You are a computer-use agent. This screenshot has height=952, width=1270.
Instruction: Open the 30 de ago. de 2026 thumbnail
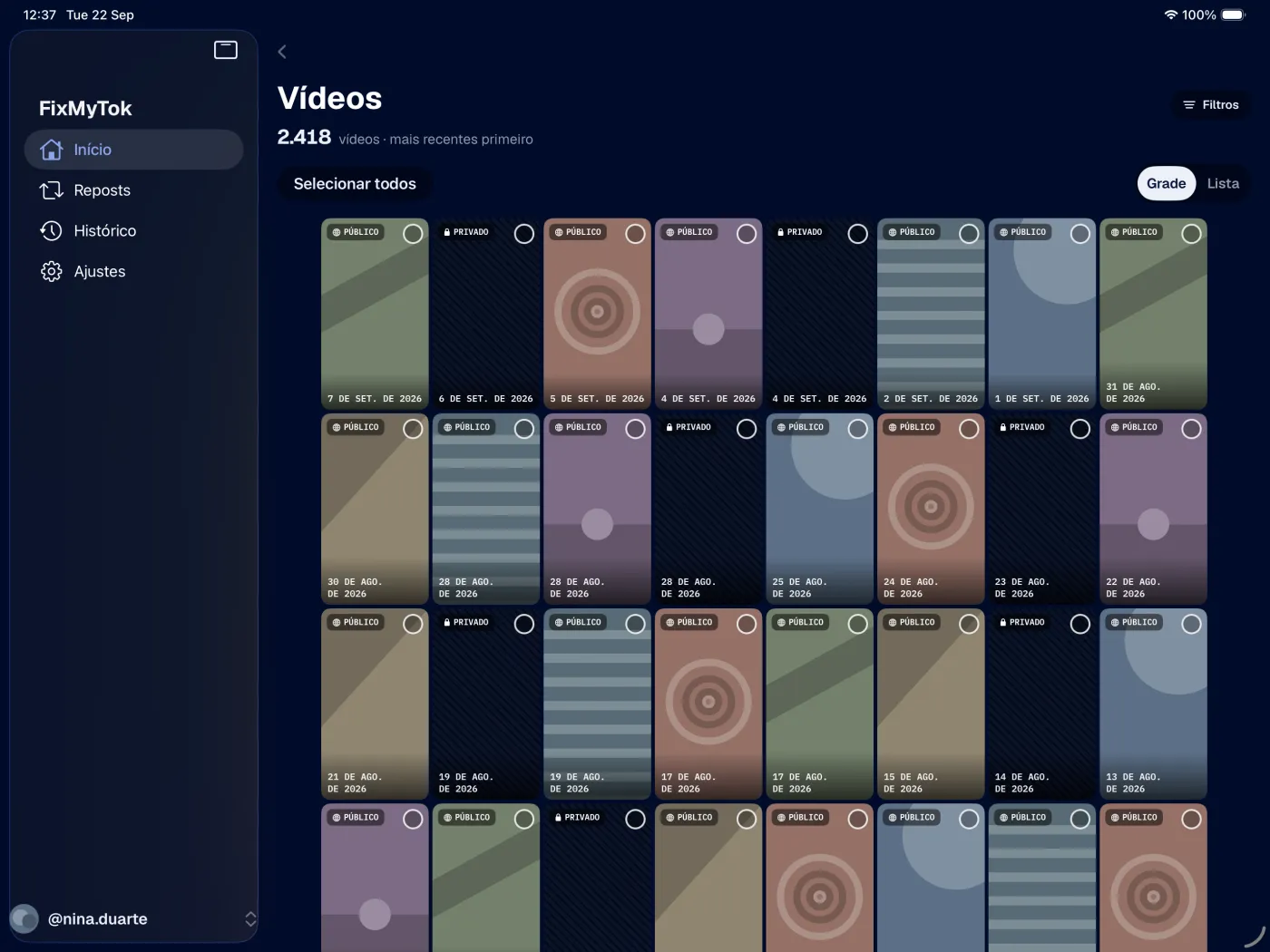[375, 509]
